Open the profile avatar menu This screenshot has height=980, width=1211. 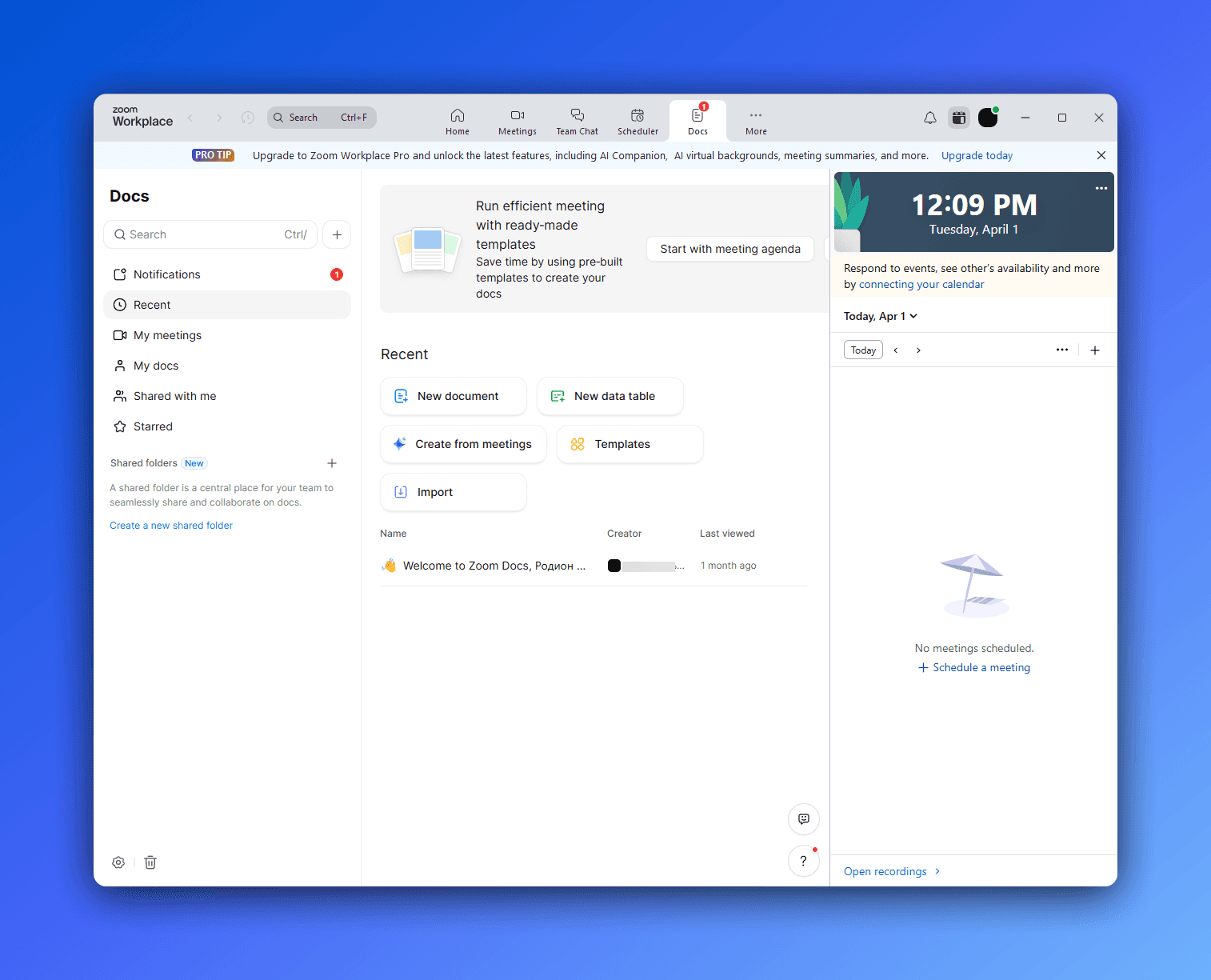pos(989,118)
